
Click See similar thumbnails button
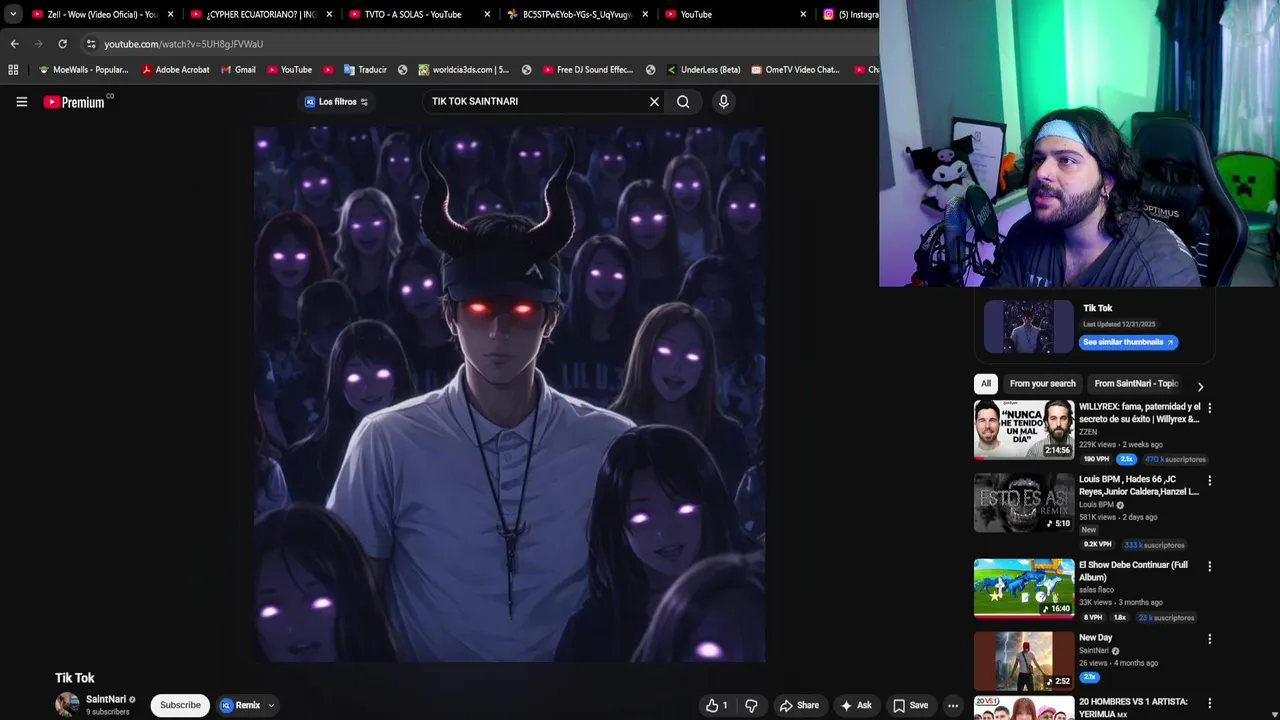[x=1128, y=342]
